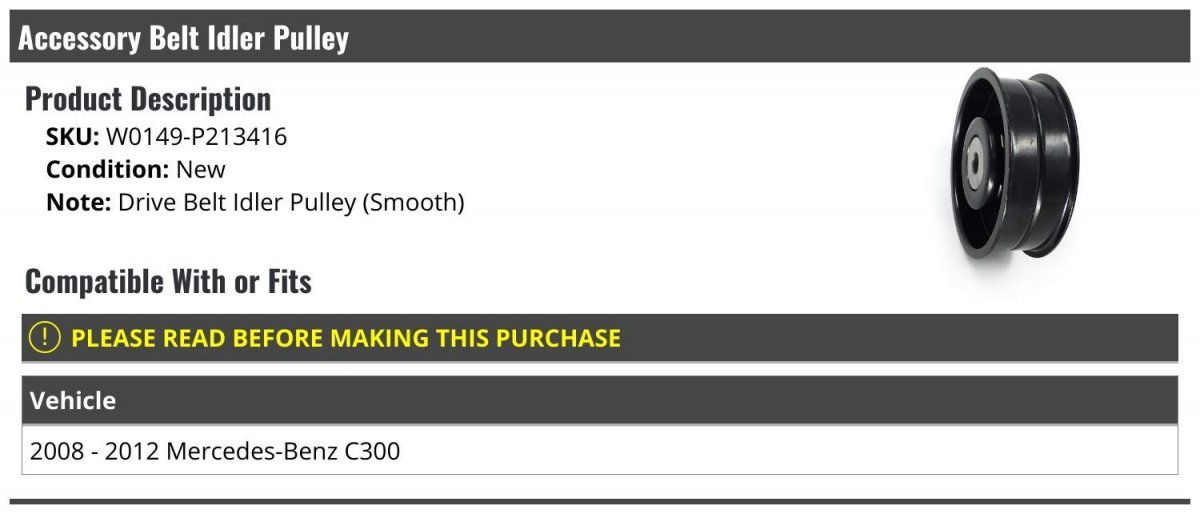The image size is (1200, 514).
Task: Click the Product Description heading
Action: (x=148, y=99)
